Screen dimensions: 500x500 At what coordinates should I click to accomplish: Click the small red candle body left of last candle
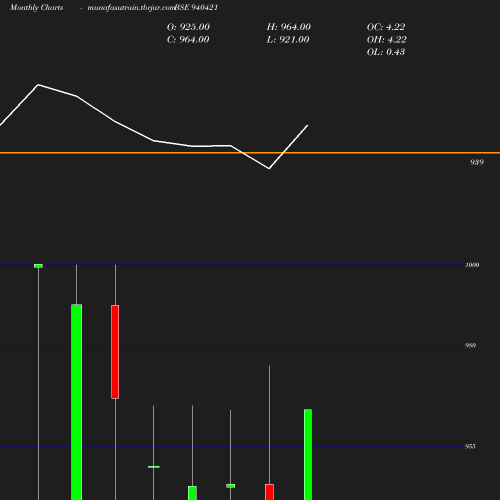coord(269,492)
